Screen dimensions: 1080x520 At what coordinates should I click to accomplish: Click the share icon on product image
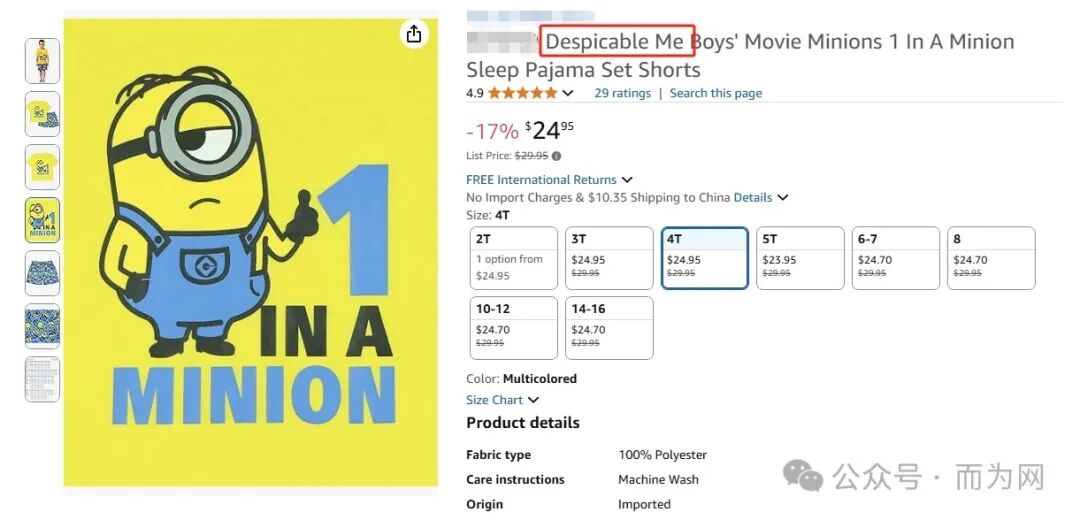pos(414,34)
